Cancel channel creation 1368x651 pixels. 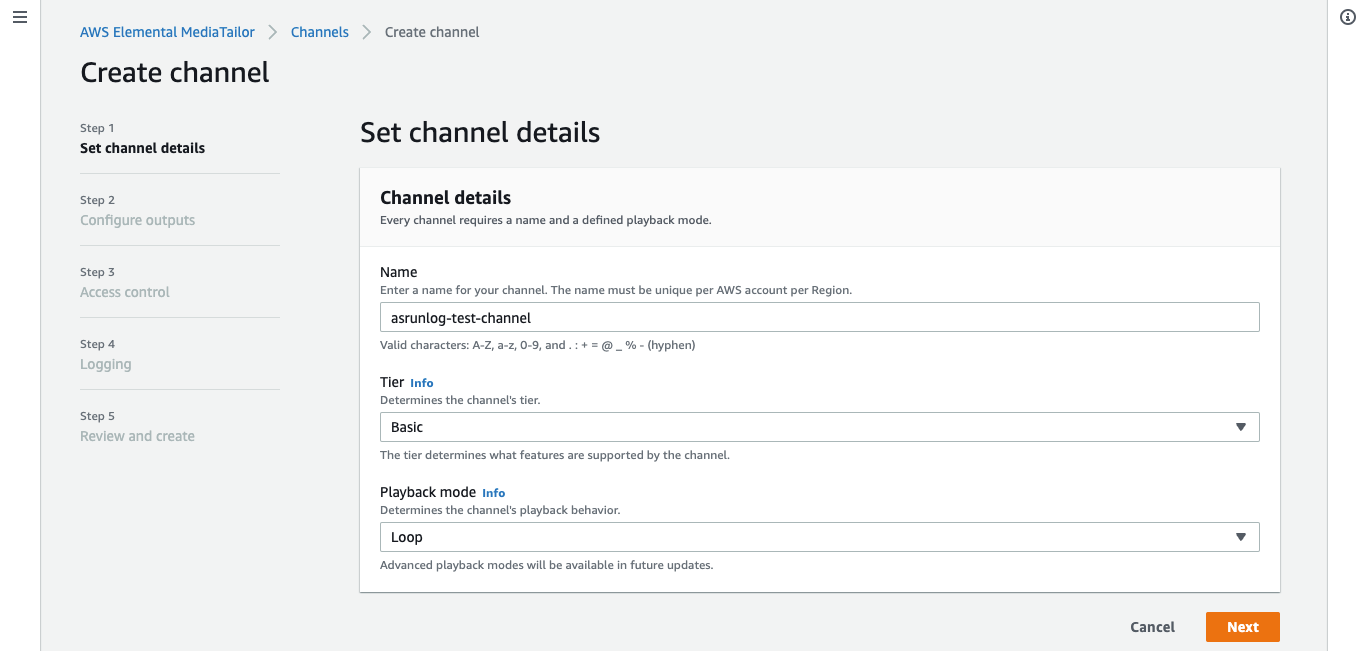click(x=1153, y=627)
